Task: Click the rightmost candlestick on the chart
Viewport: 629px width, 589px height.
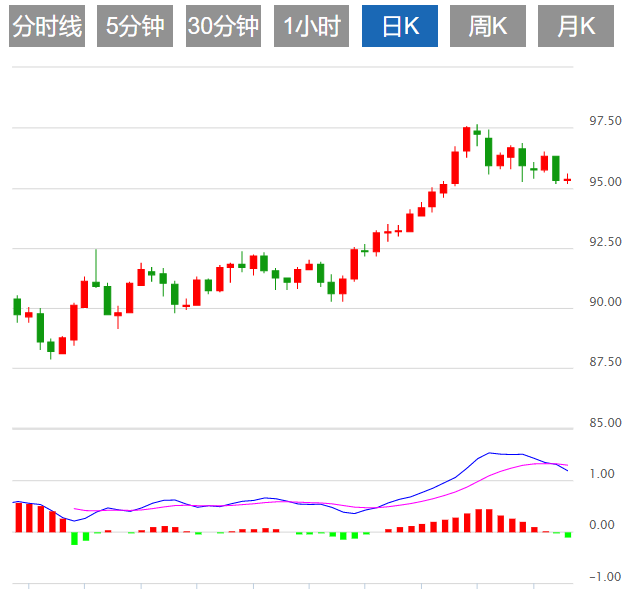Action: (567, 180)
